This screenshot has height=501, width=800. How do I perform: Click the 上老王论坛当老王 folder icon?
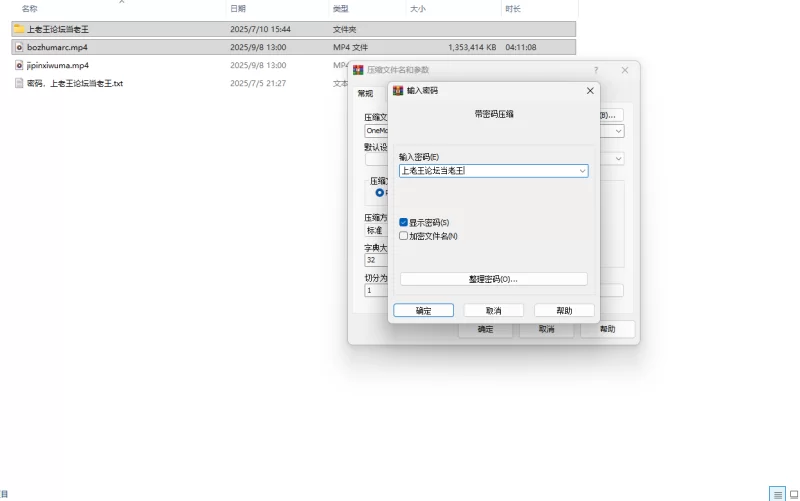[19, 29]
